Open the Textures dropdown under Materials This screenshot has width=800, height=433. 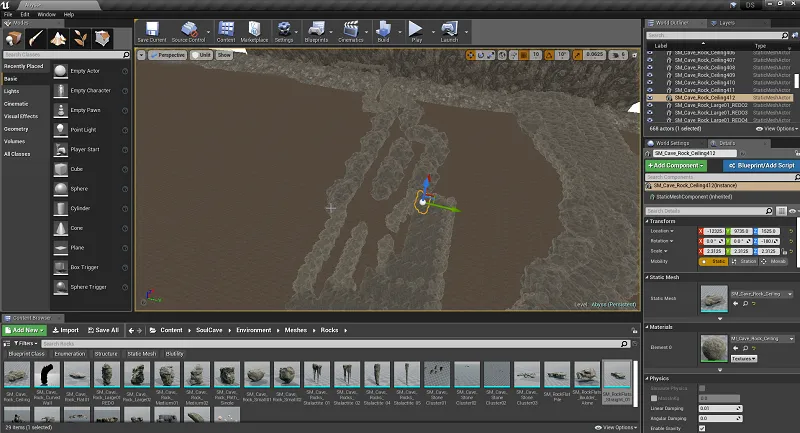(744, 359)
